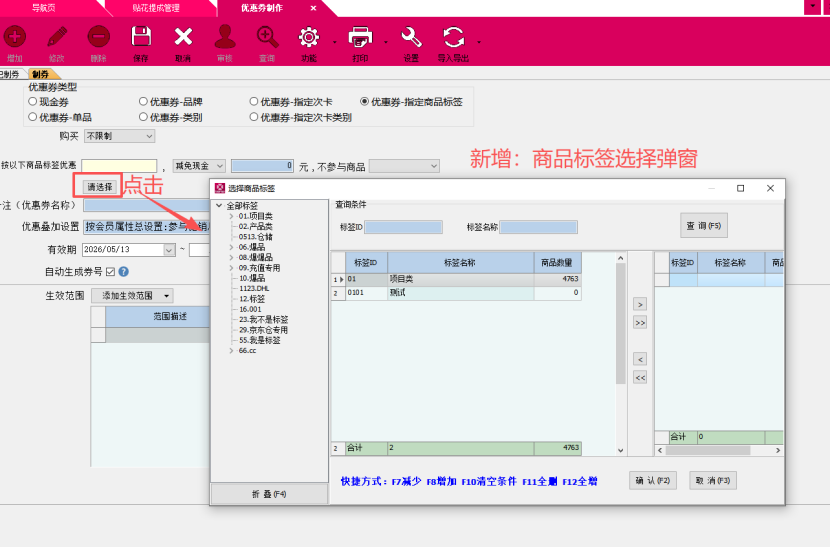This screenshot has width=830, height=547.
Task: Click the 删除 delete icon in toolbar
Action: click(98, 37)
